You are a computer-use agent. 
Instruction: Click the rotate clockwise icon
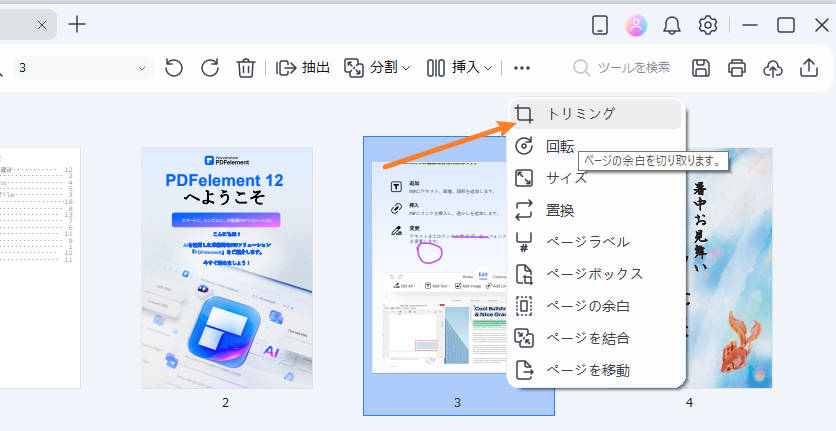point(210,68)
